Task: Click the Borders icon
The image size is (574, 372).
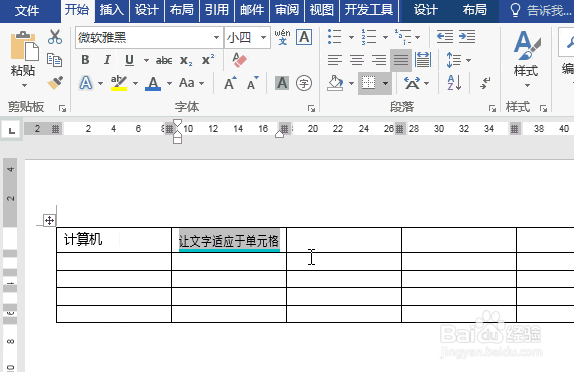Action: click(369, 83)
